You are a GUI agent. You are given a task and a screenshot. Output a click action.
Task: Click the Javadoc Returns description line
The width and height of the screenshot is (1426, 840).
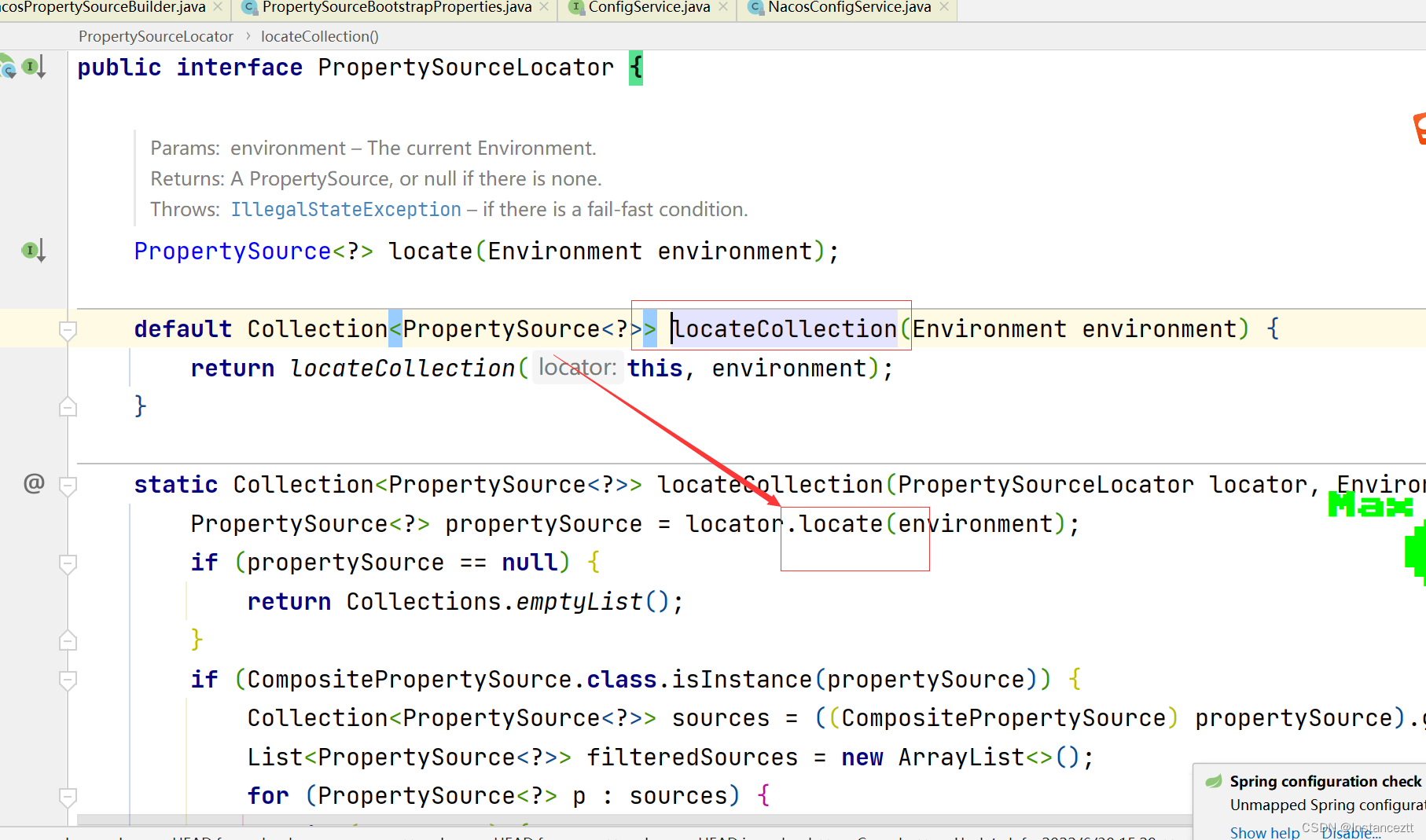(x=376, y=179)
